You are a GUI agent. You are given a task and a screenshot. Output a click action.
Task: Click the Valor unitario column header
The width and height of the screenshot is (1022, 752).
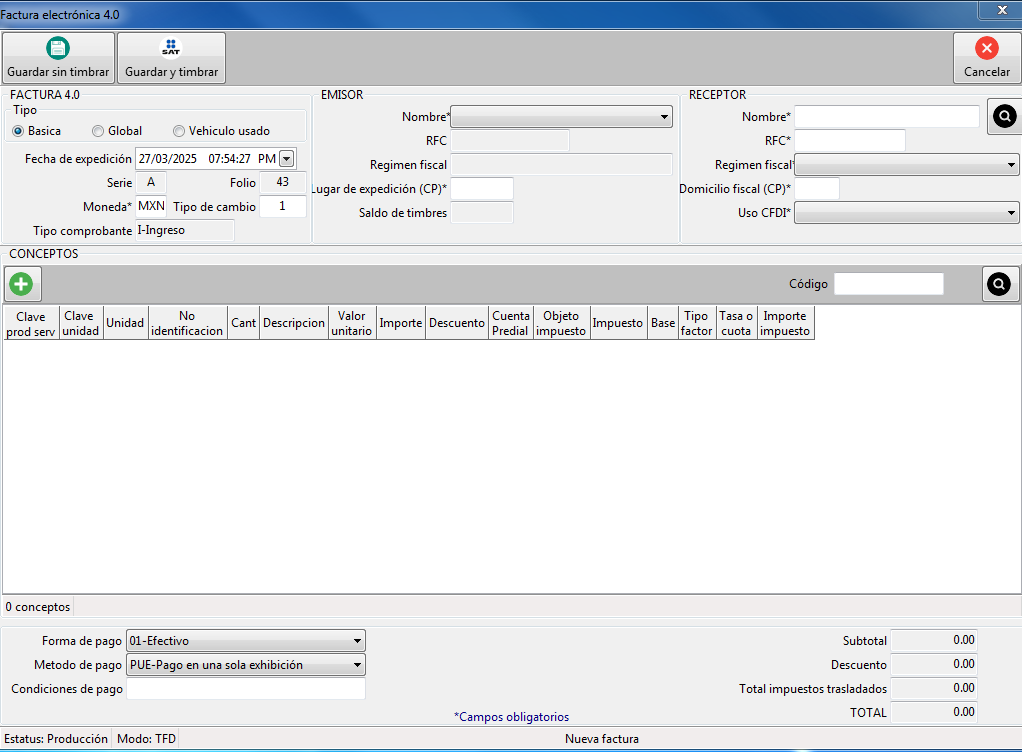(352, 323)
